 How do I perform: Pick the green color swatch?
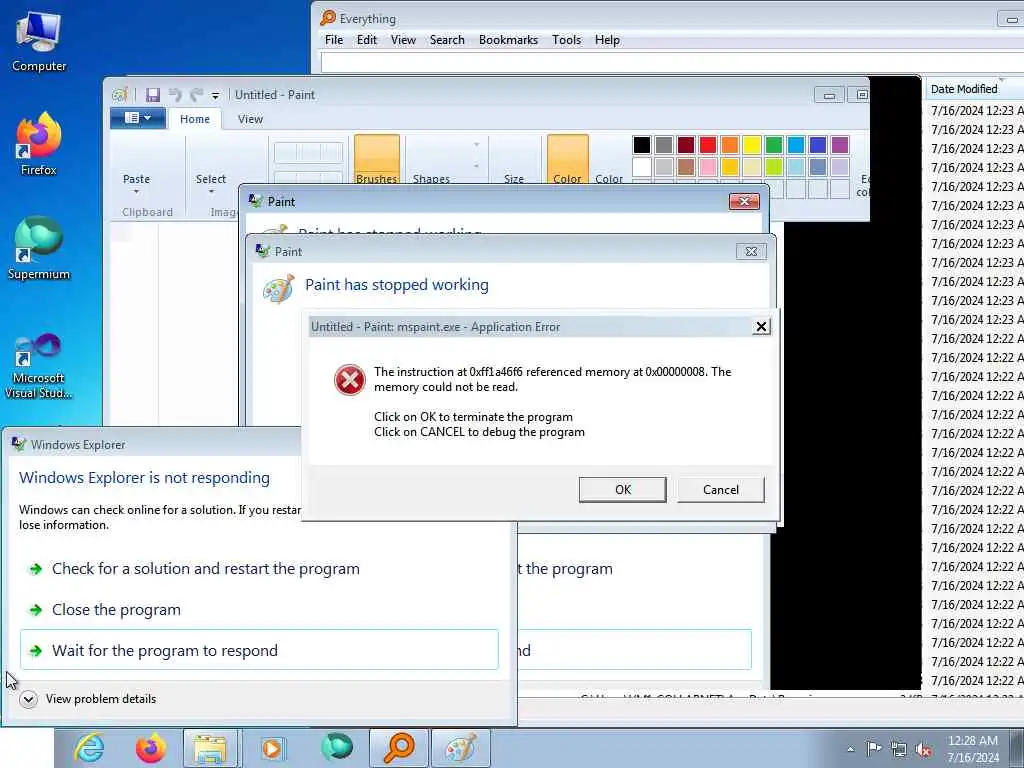774,145
